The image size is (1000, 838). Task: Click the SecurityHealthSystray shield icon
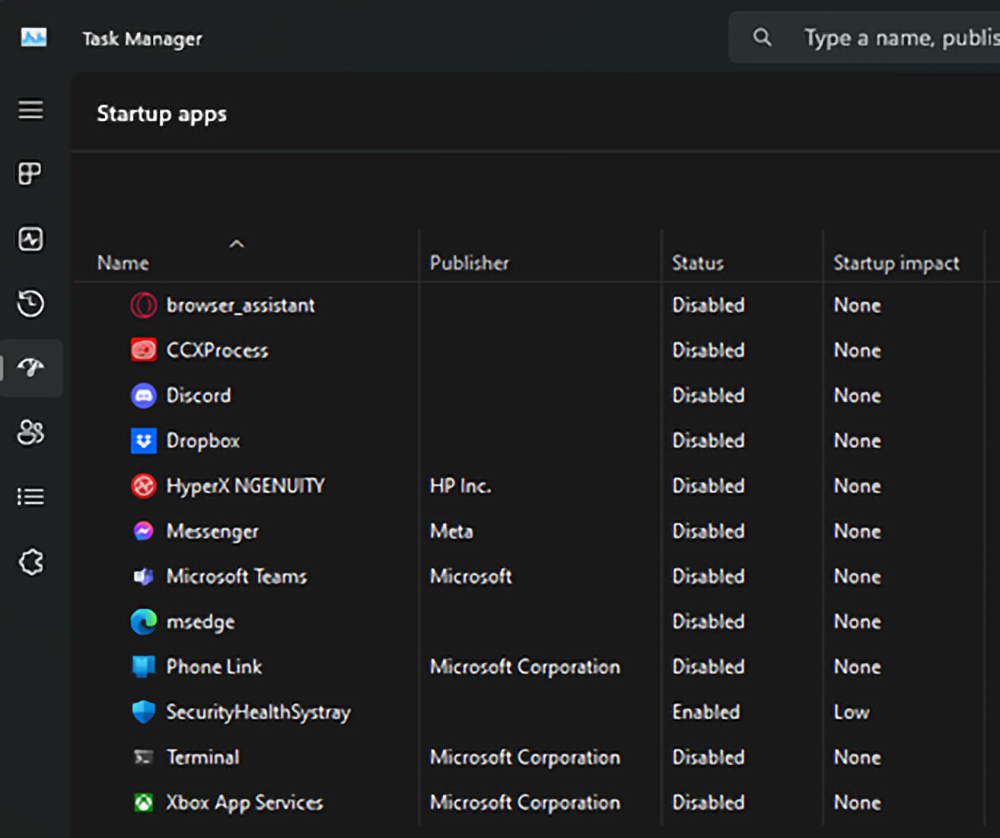(143, 712)
